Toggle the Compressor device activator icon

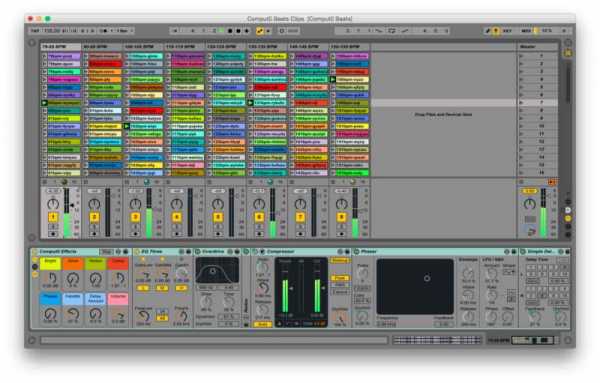coord(254,252)
